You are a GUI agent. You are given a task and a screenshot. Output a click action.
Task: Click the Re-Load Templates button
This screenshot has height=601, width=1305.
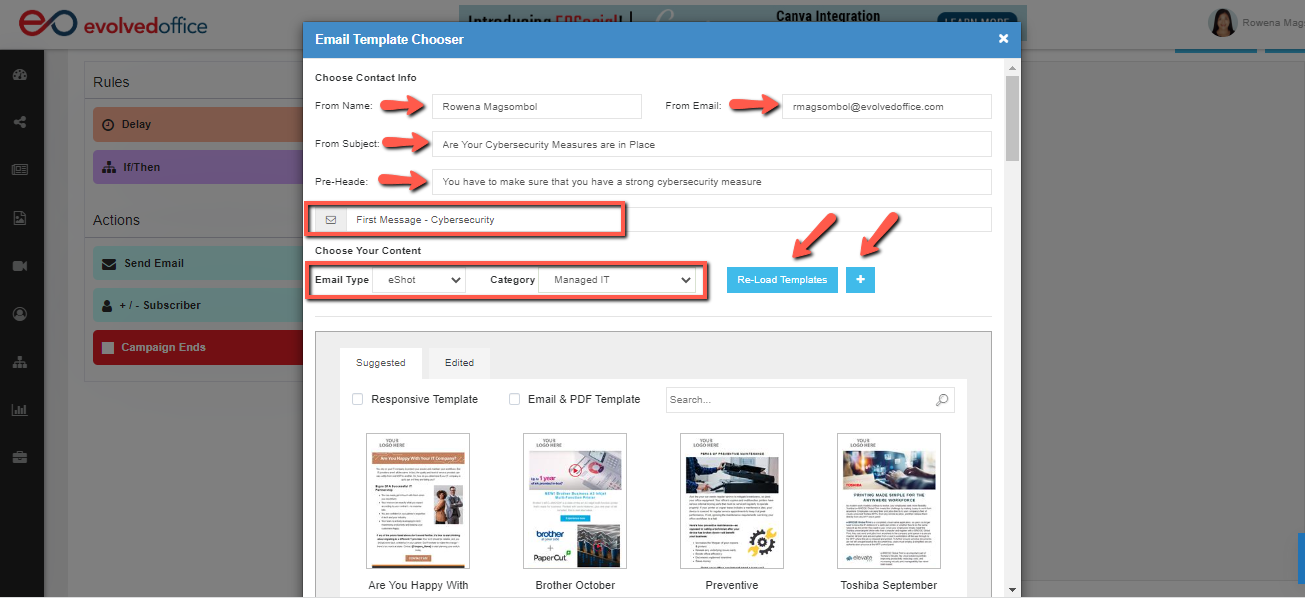782,280
